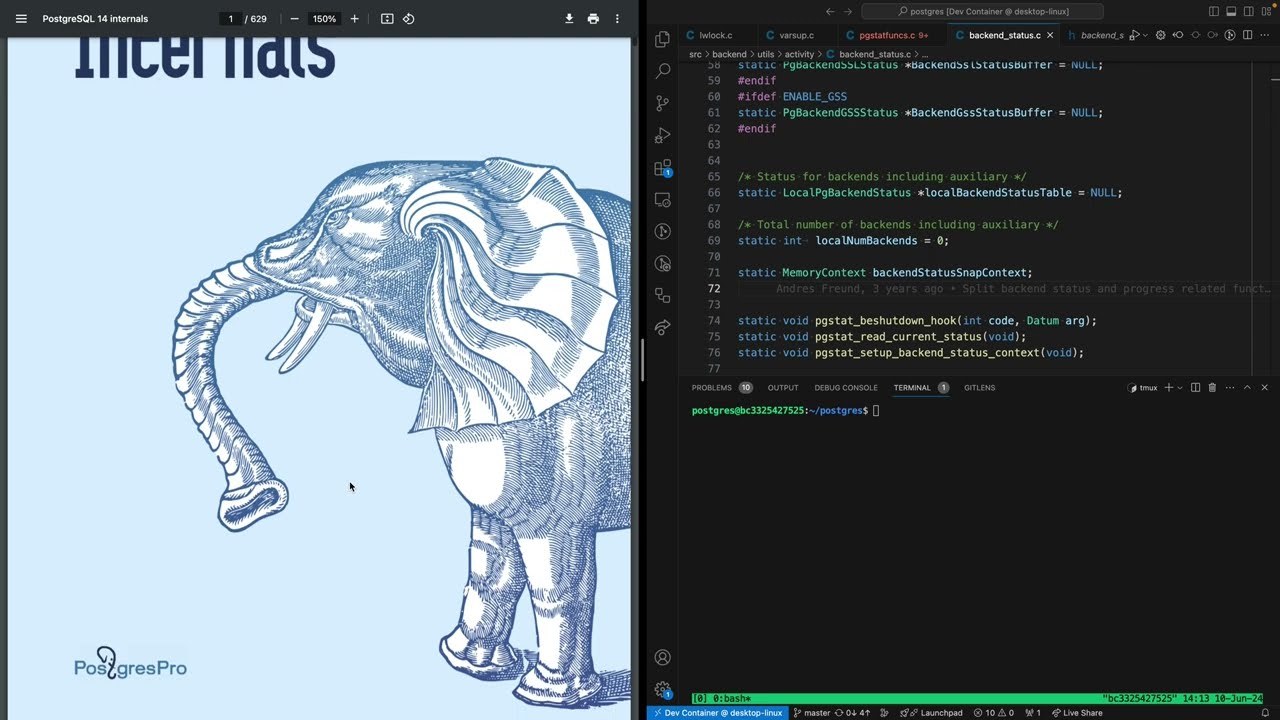Image resolution: width=1280 pixels, height=720 pixels.
Task: Open the Extensions view
Action: (662, 167)
